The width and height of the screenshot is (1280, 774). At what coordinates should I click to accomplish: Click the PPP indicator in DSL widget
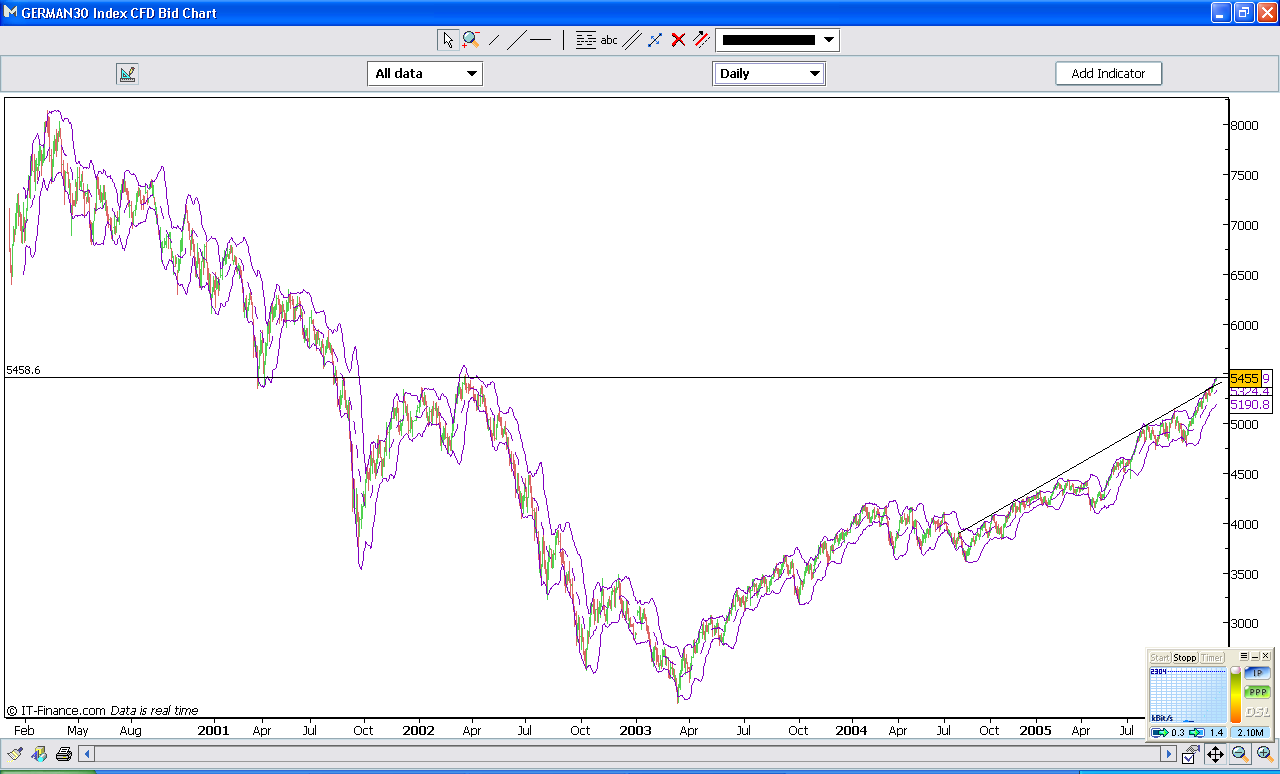click(x=1257, y=692)
